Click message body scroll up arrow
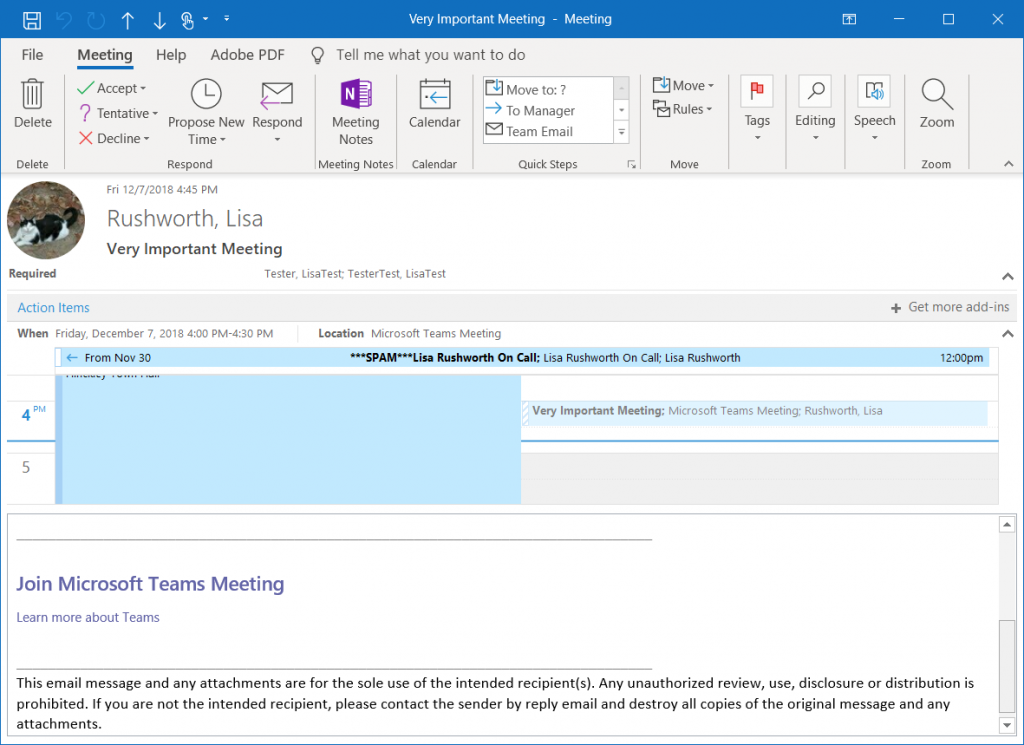1024x745 pixels. (x=1007, y=524)
